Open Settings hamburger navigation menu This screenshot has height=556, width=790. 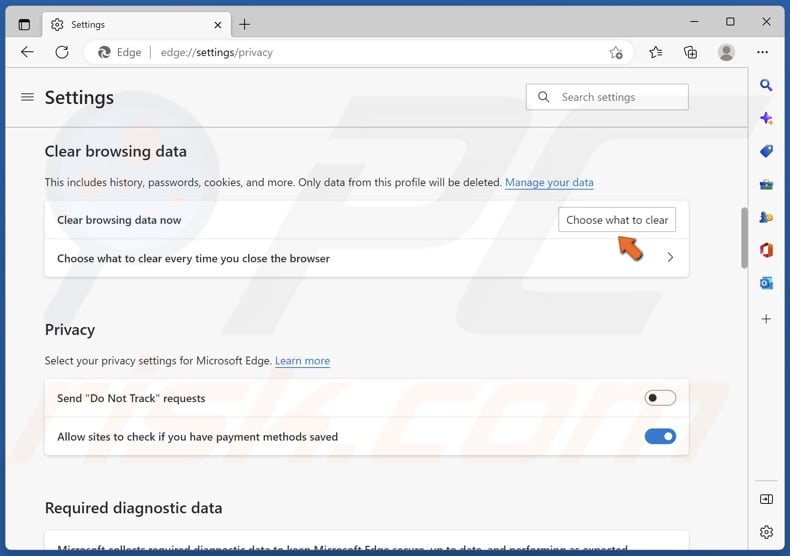tap(27, 97)
